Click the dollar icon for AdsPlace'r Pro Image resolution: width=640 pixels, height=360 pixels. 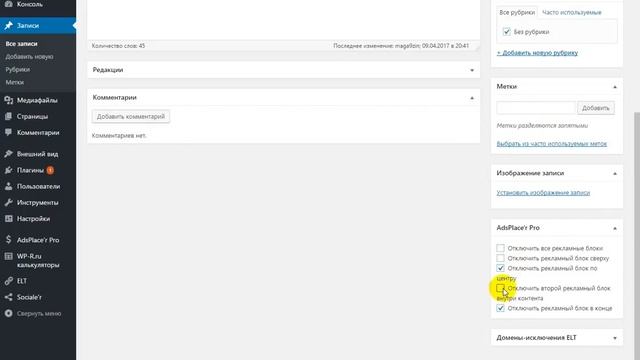(9, 240)
